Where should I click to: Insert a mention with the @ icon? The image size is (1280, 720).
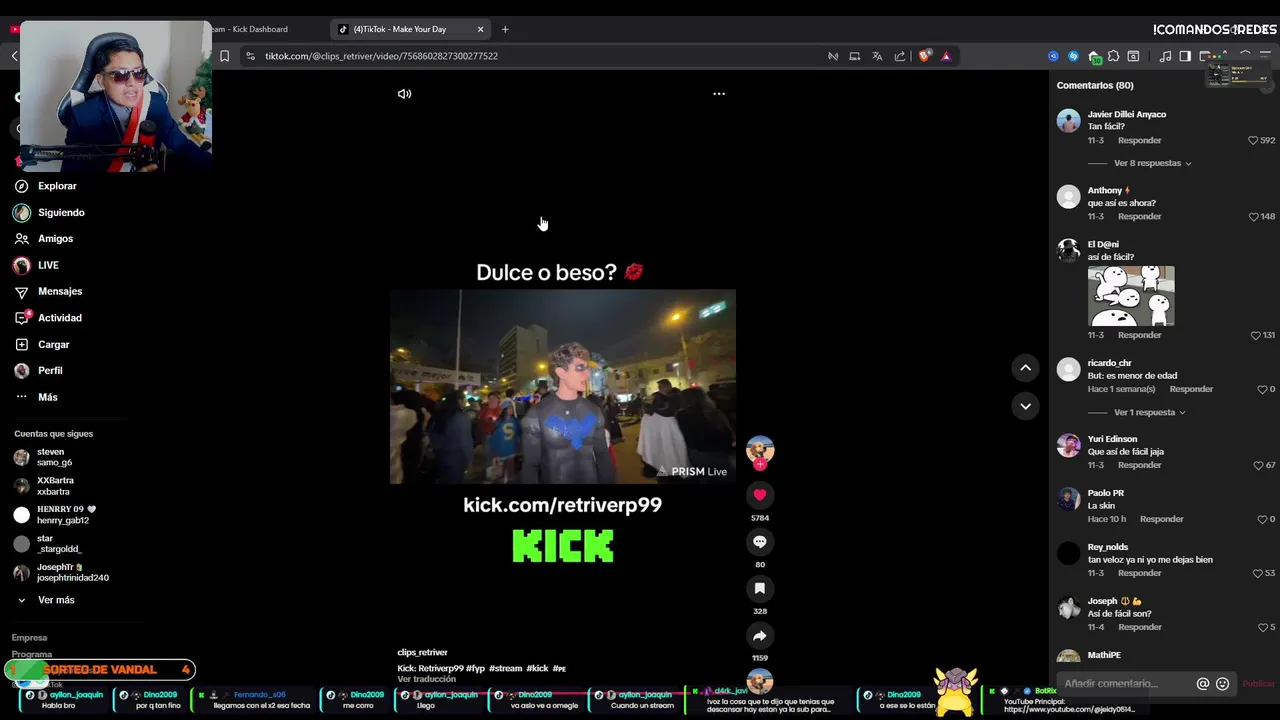(x=1203, y=684)
